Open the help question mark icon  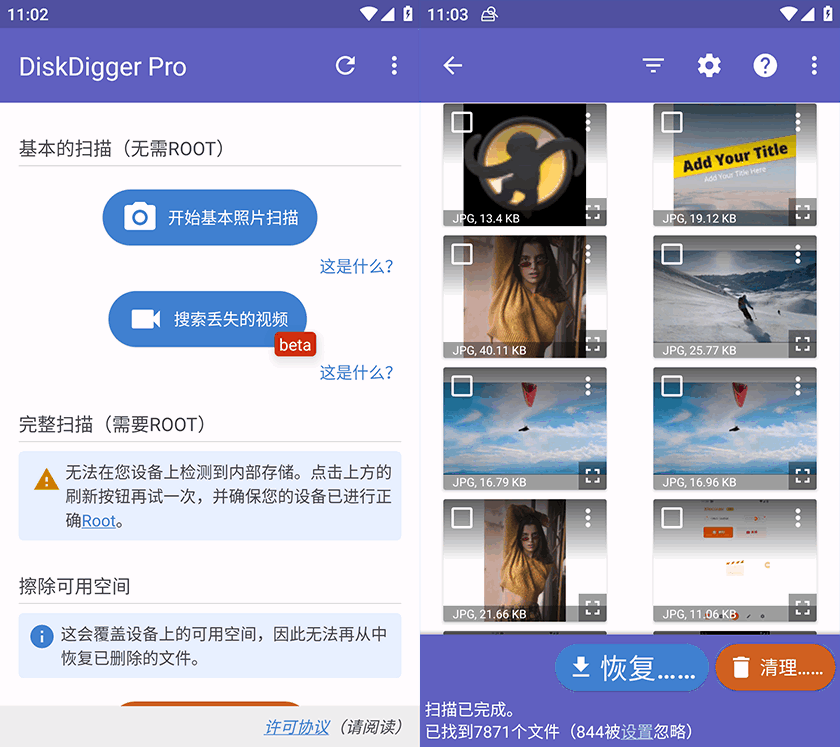coord(765,66)
